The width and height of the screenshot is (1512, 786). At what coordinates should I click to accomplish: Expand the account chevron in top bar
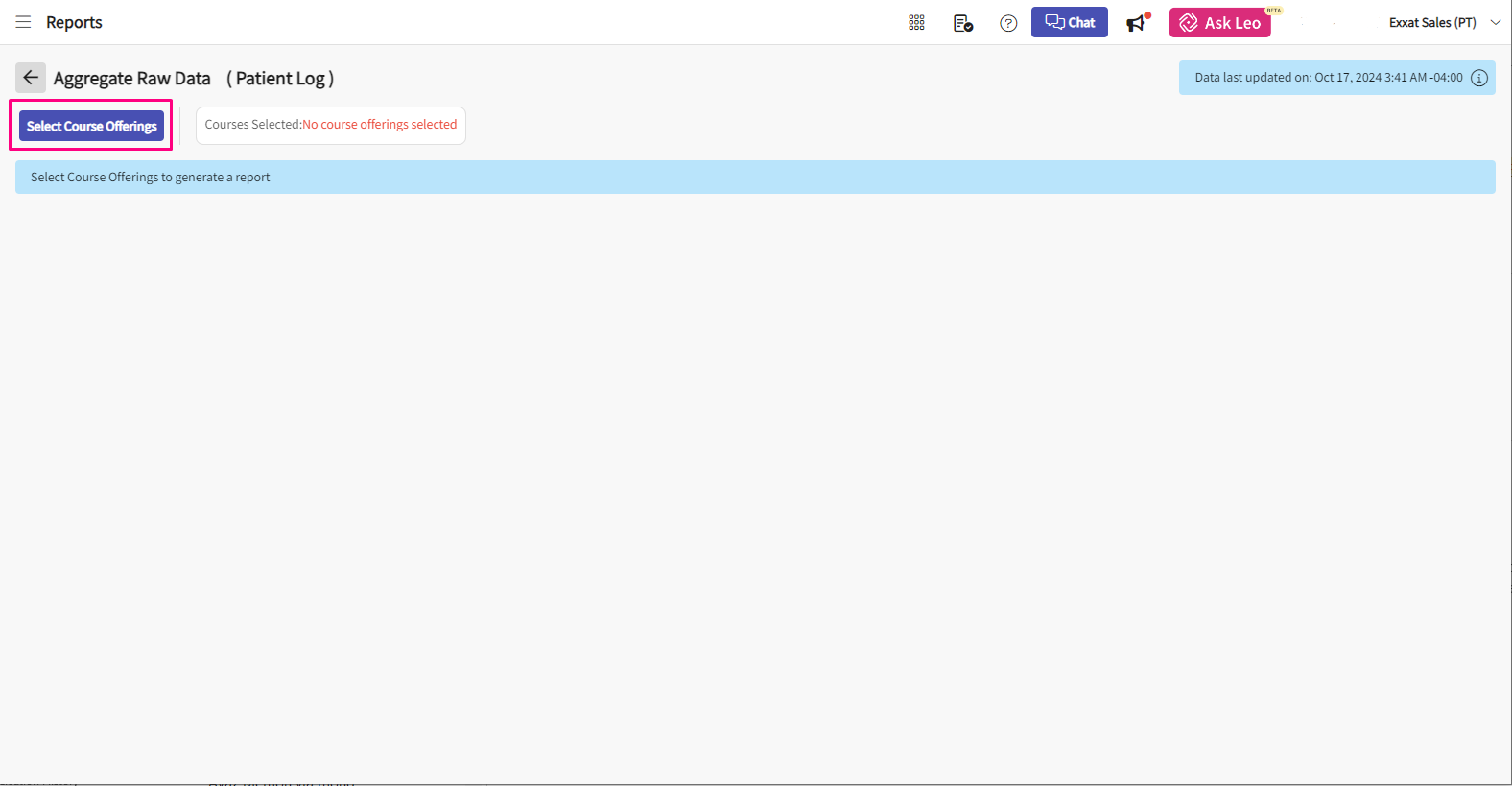1495,22
